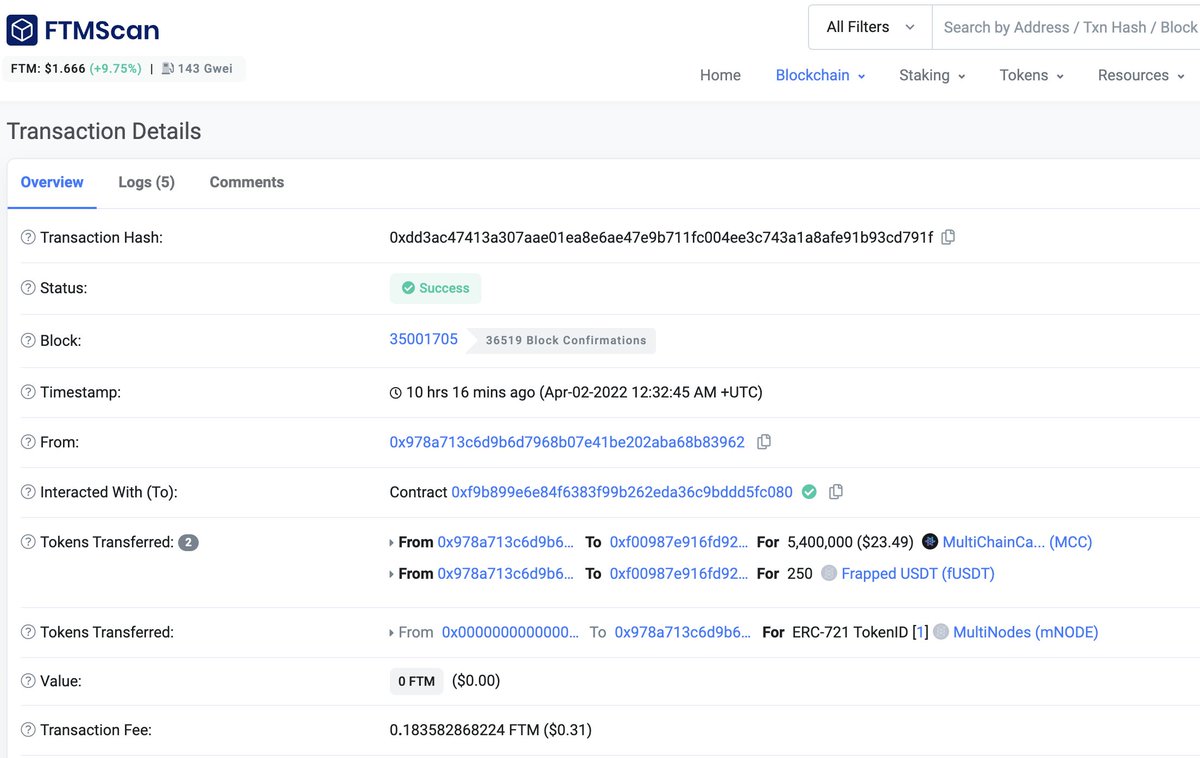Expand the first tokens transferred row arrow
Screen dimensions: 1200x758
(391, 541)
